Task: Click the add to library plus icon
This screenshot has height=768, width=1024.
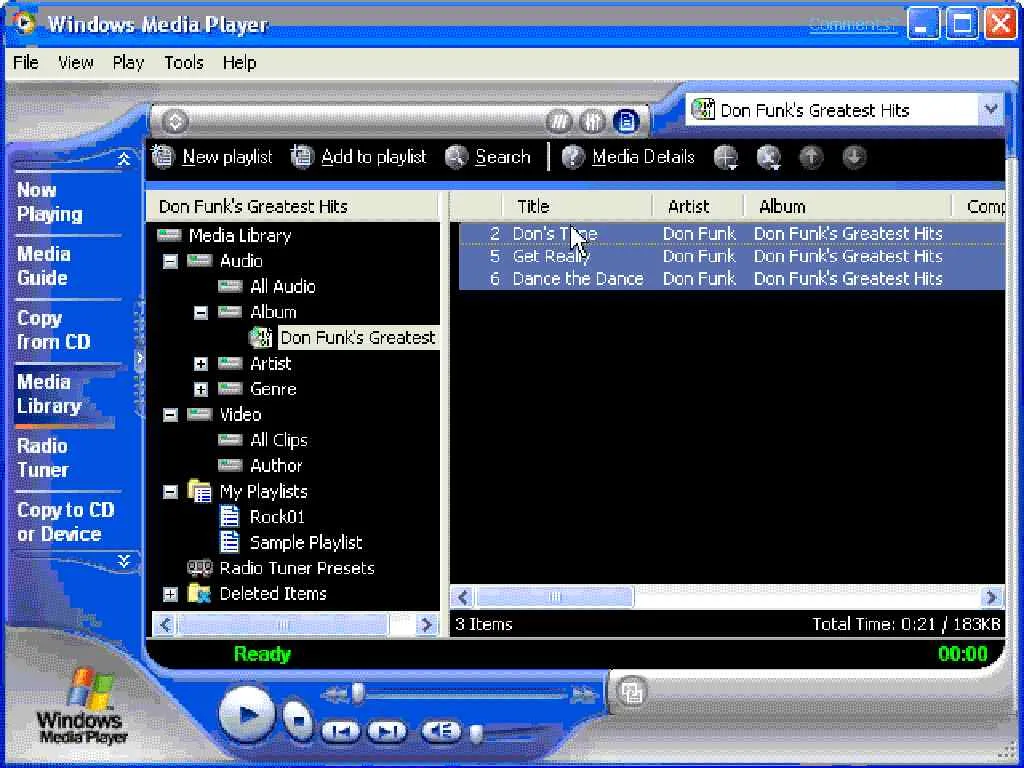Action: pyautogui.click(x=726, y=157)
